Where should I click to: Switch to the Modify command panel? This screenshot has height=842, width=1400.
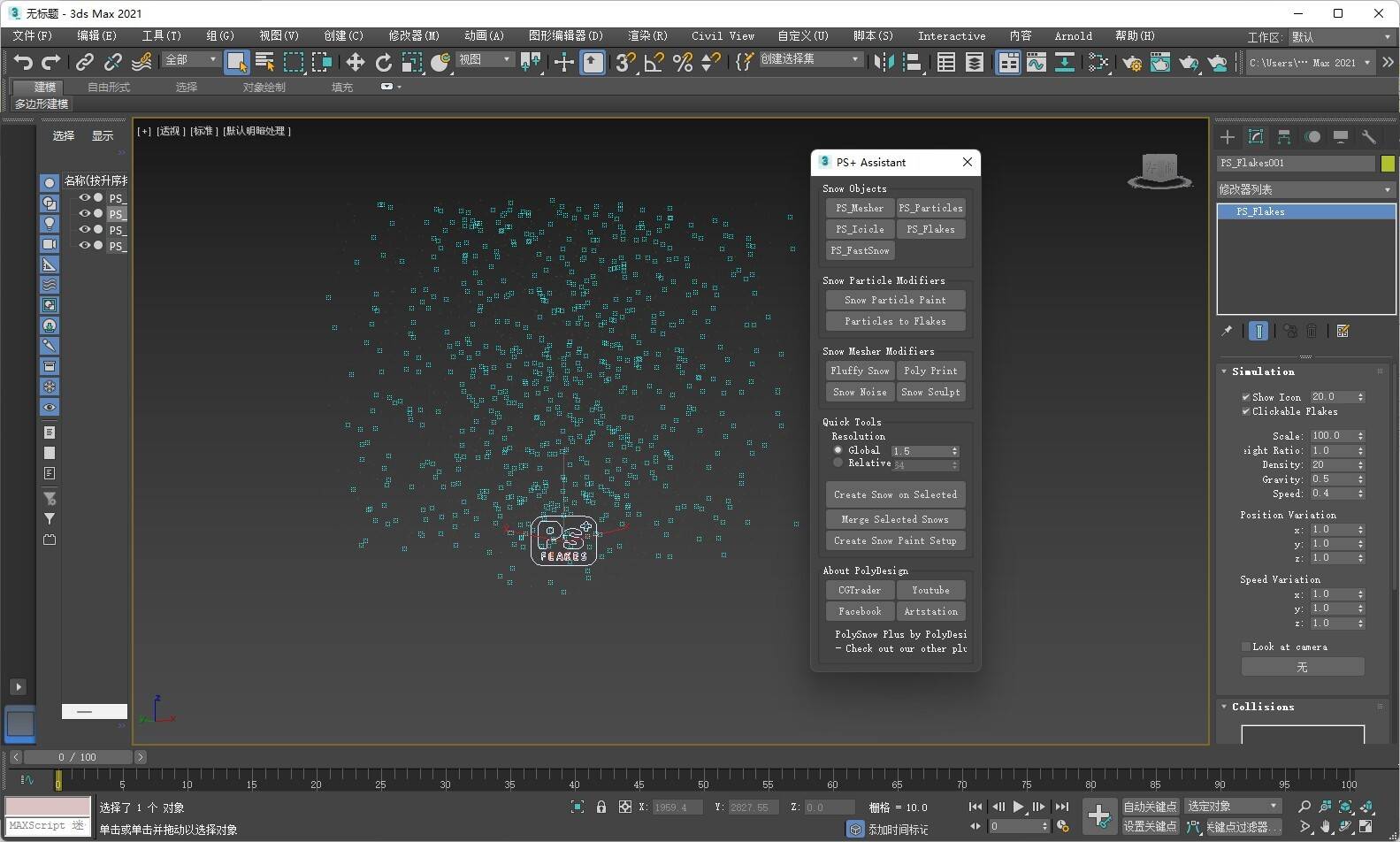pyautogui.click(x=1255, y=136)
